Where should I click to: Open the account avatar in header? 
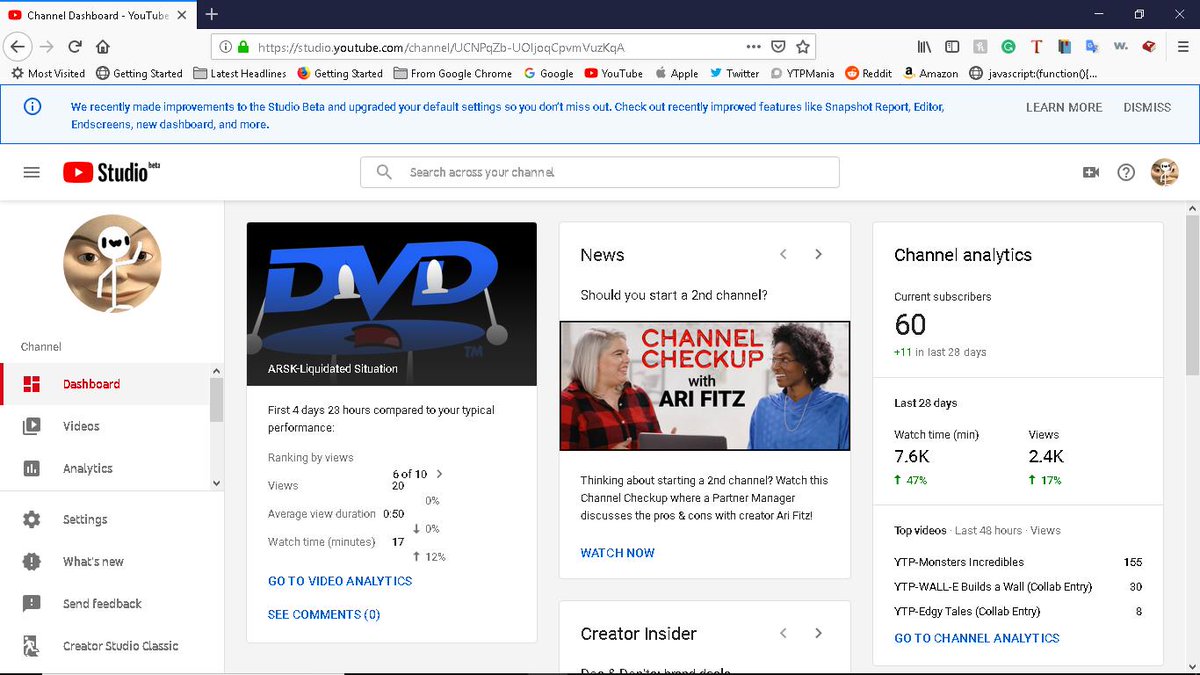pos(1165,172)
